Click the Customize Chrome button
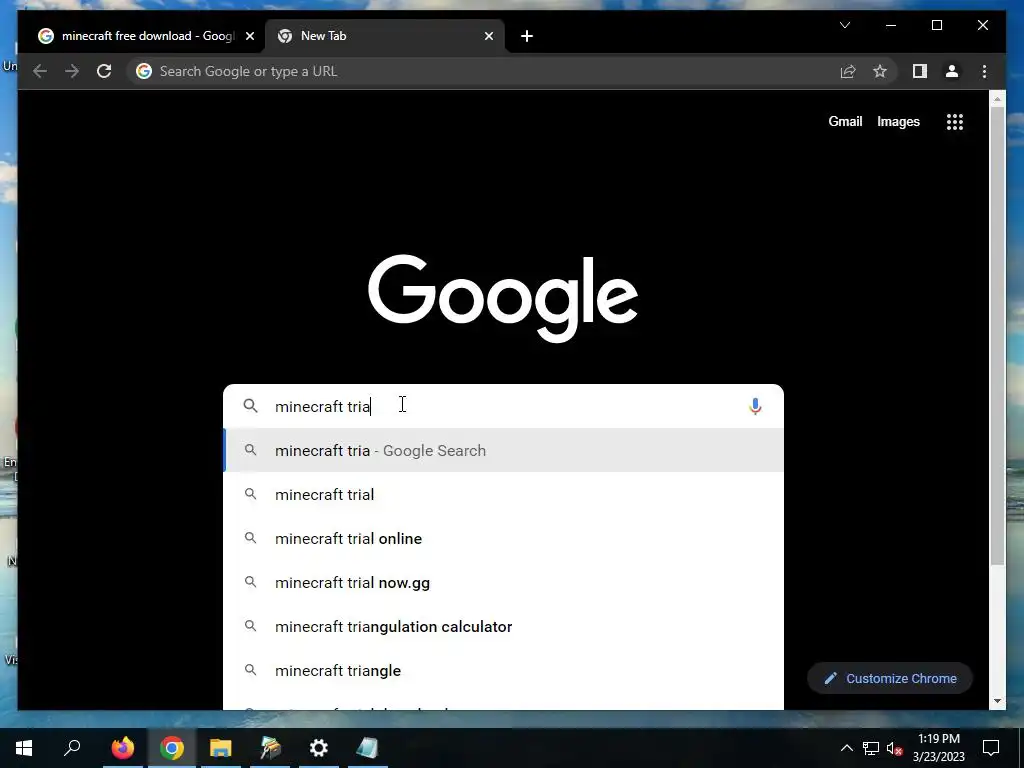1024x768 pixels. (x=890, y=679)
